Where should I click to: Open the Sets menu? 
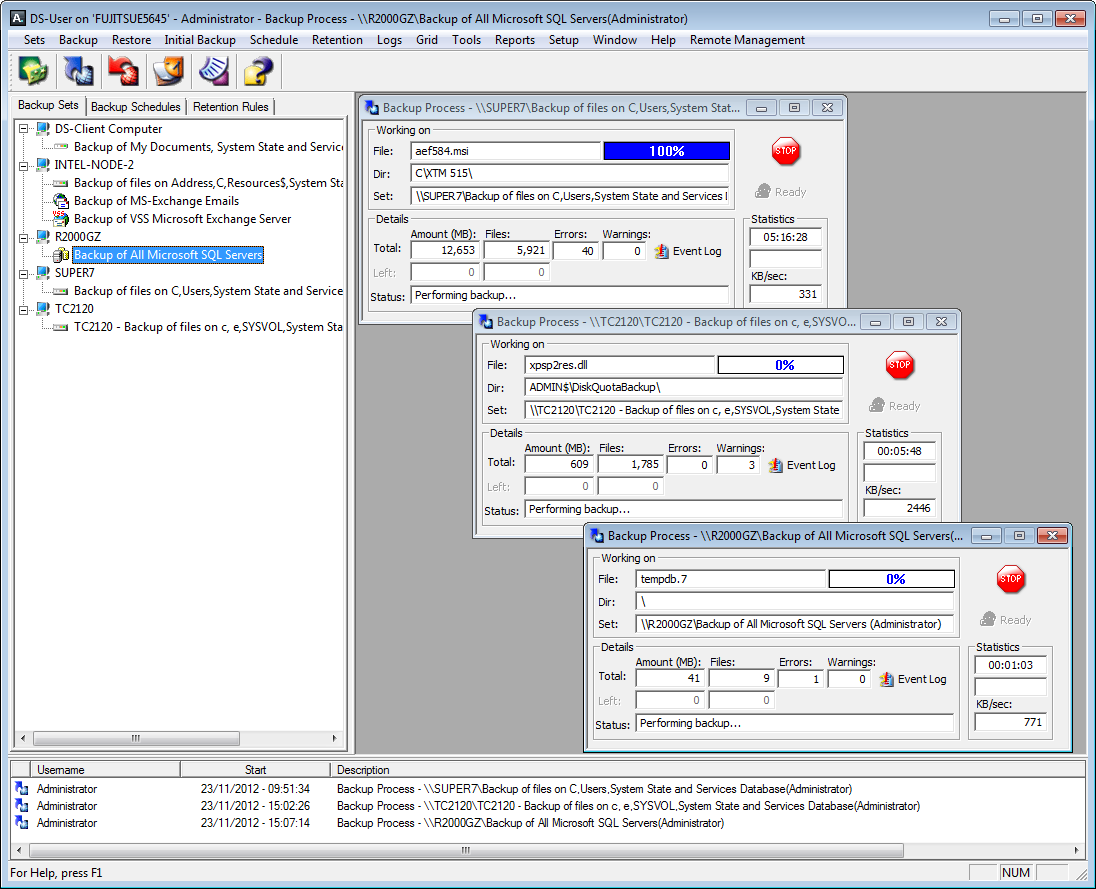pyautogui.click(x=34, y=40)
